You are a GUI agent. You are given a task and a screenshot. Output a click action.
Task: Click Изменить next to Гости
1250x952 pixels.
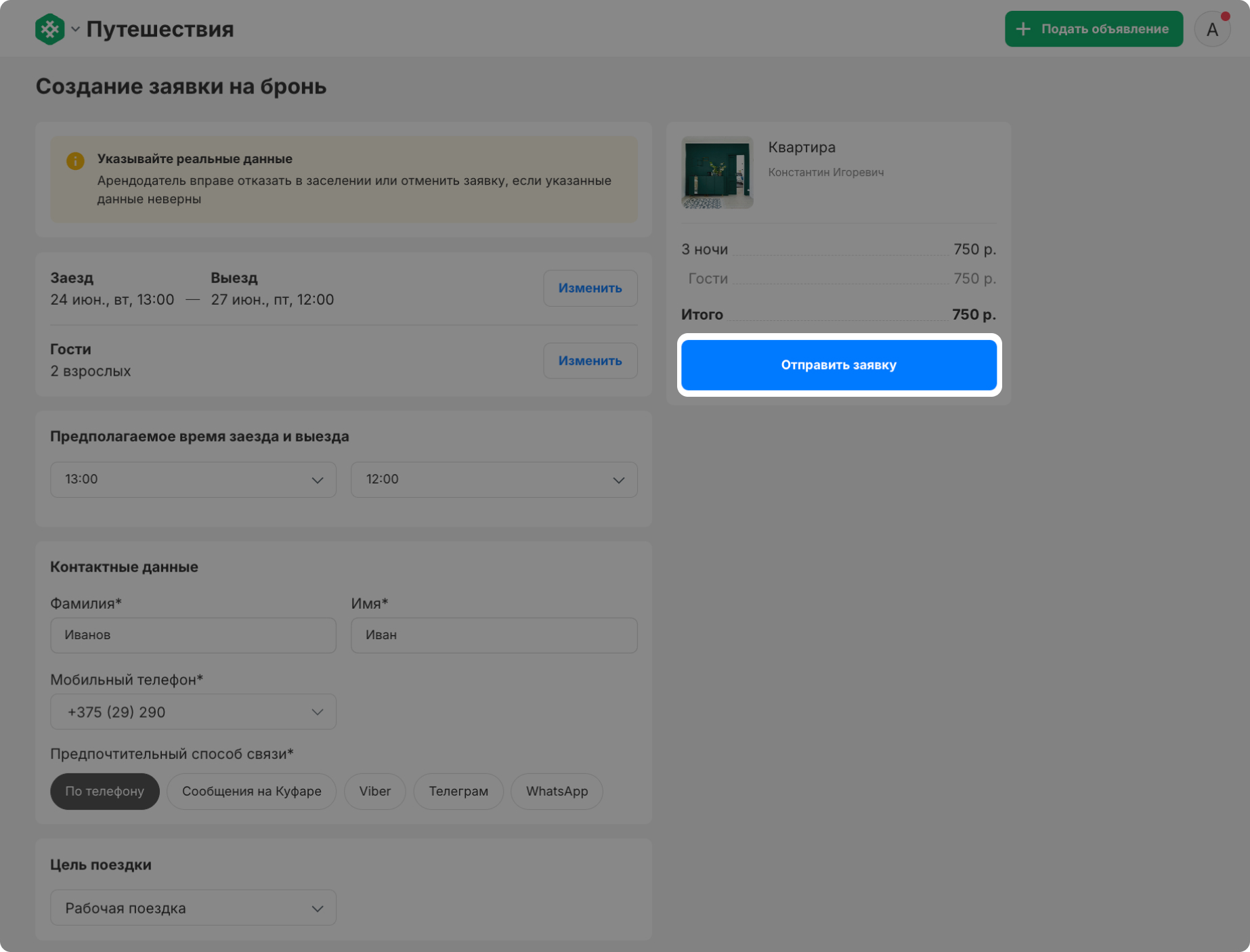pyautogui.click(x=590, y=361)
